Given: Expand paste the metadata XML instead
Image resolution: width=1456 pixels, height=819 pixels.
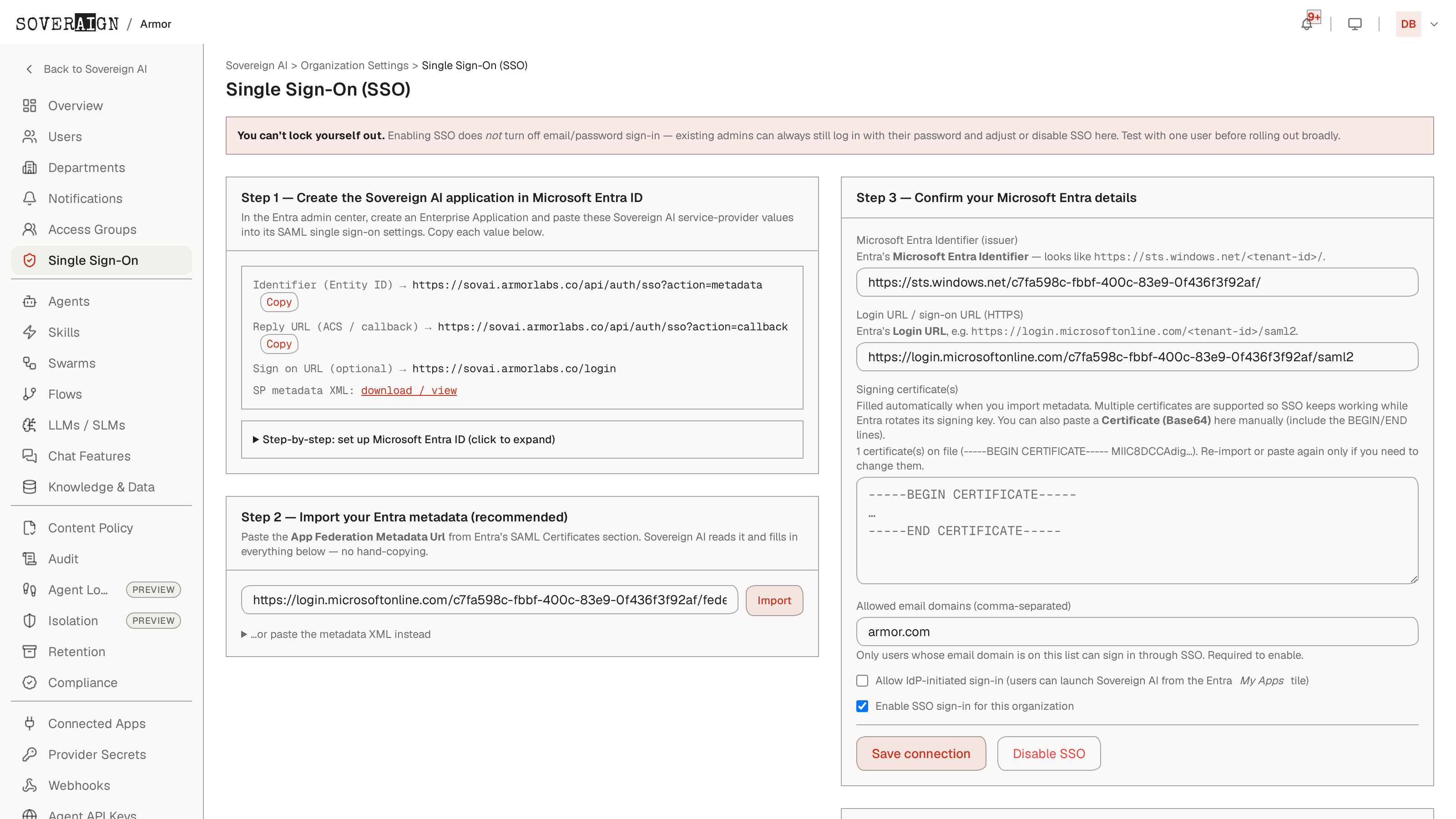Looking at the screenshot, I should tap(336, 635).
